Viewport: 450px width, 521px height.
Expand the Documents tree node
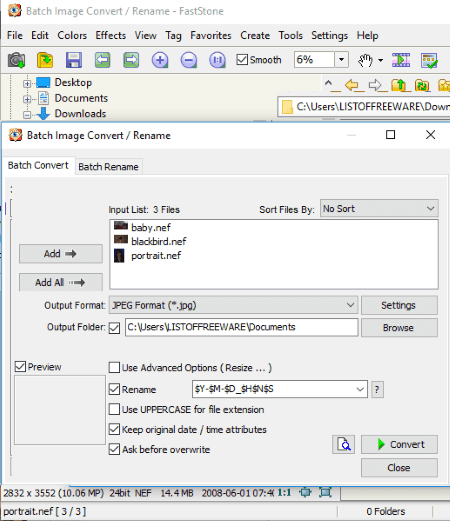coord(27,99)
